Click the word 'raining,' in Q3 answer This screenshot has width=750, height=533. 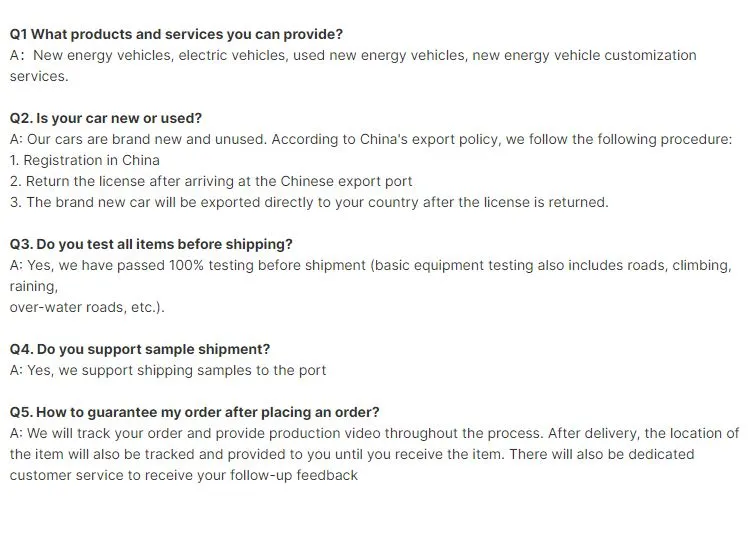[x=34, y=286]
